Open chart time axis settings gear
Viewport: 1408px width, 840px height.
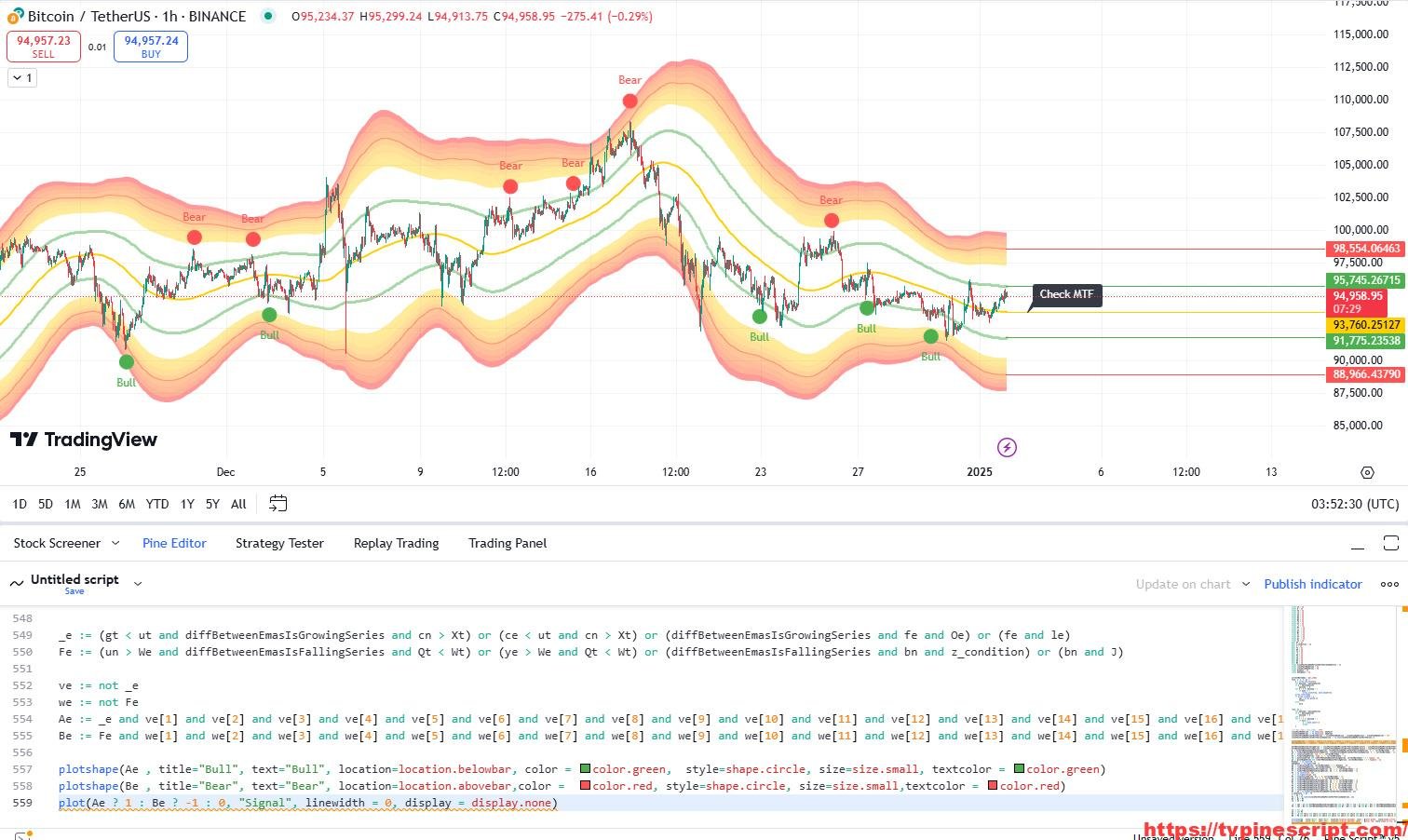pyautogui.click(x=1367, y=472)
